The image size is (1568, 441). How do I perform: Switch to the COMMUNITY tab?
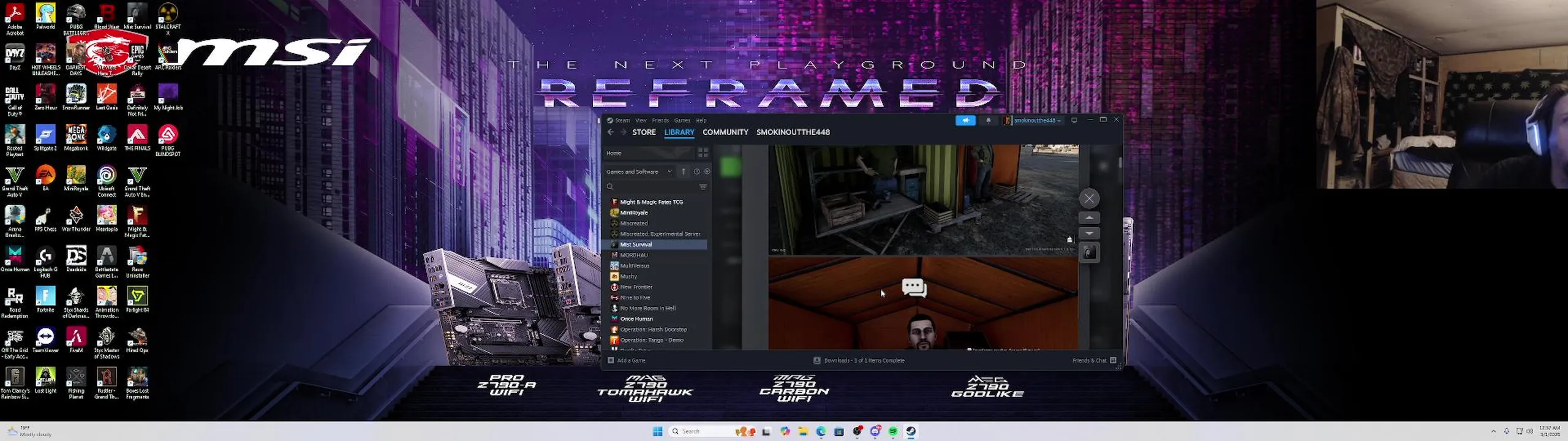725,132
